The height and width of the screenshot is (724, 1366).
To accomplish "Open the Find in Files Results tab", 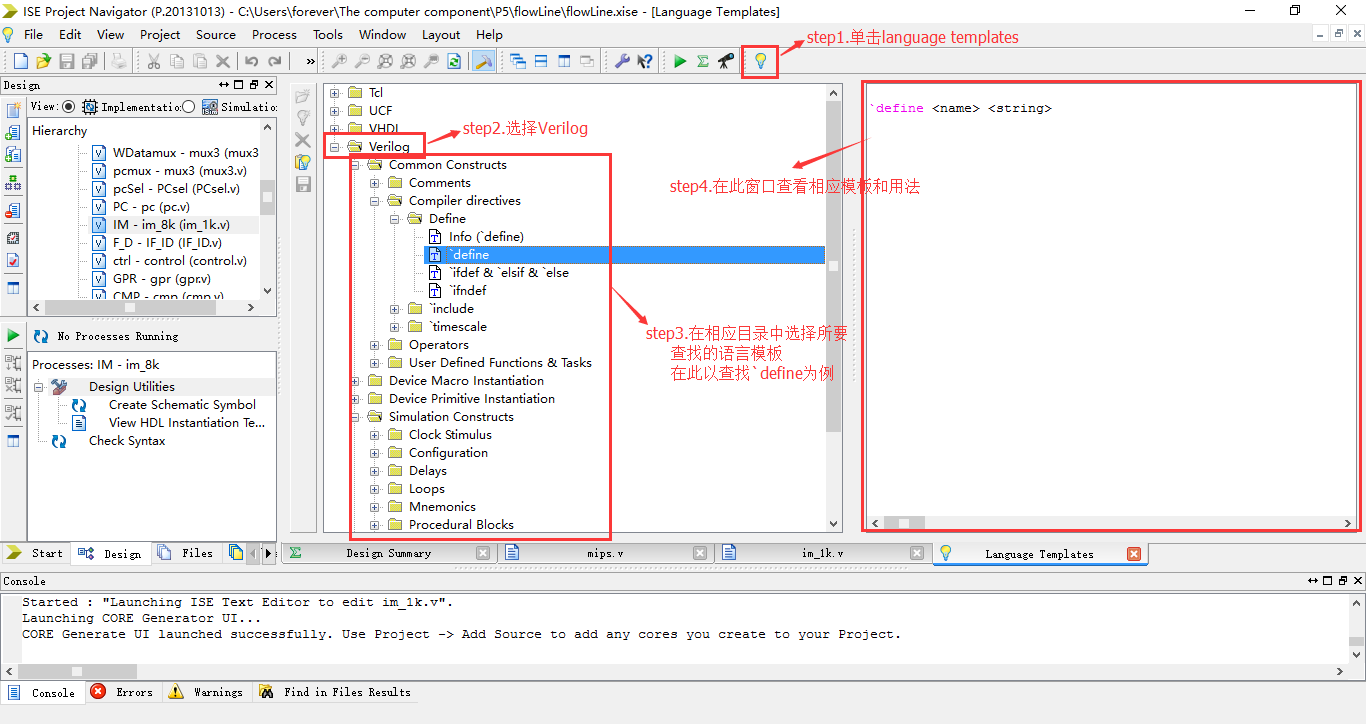I will coord(335,692).
